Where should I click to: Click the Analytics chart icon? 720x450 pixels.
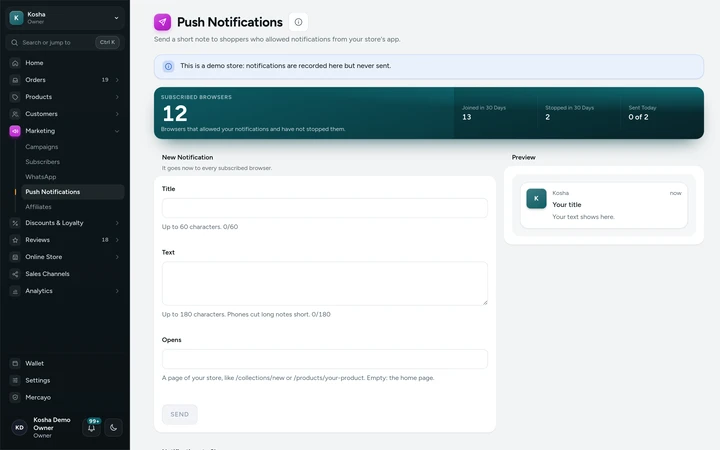(x=15, y=291)
